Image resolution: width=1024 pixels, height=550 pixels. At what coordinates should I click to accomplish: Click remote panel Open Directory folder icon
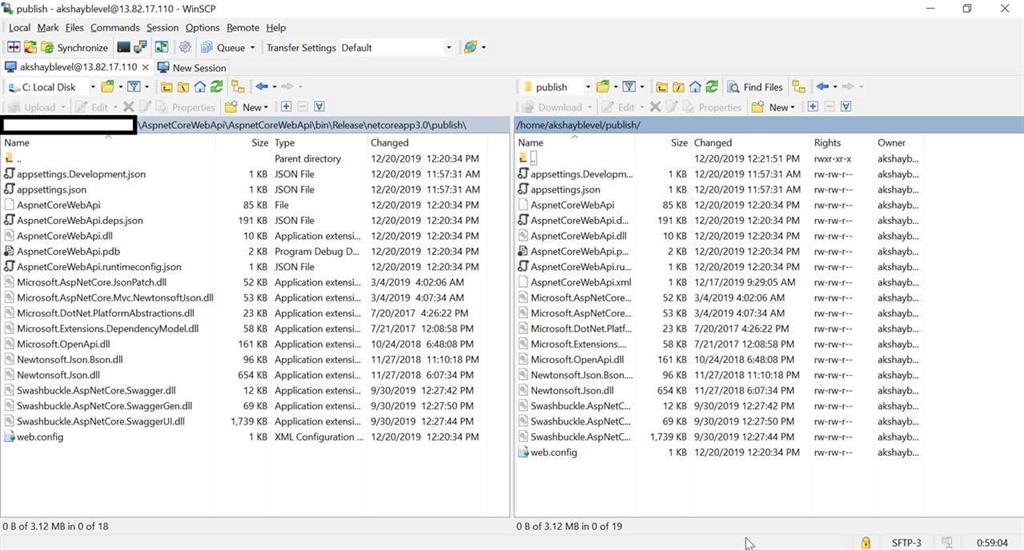tap(603, 87)
